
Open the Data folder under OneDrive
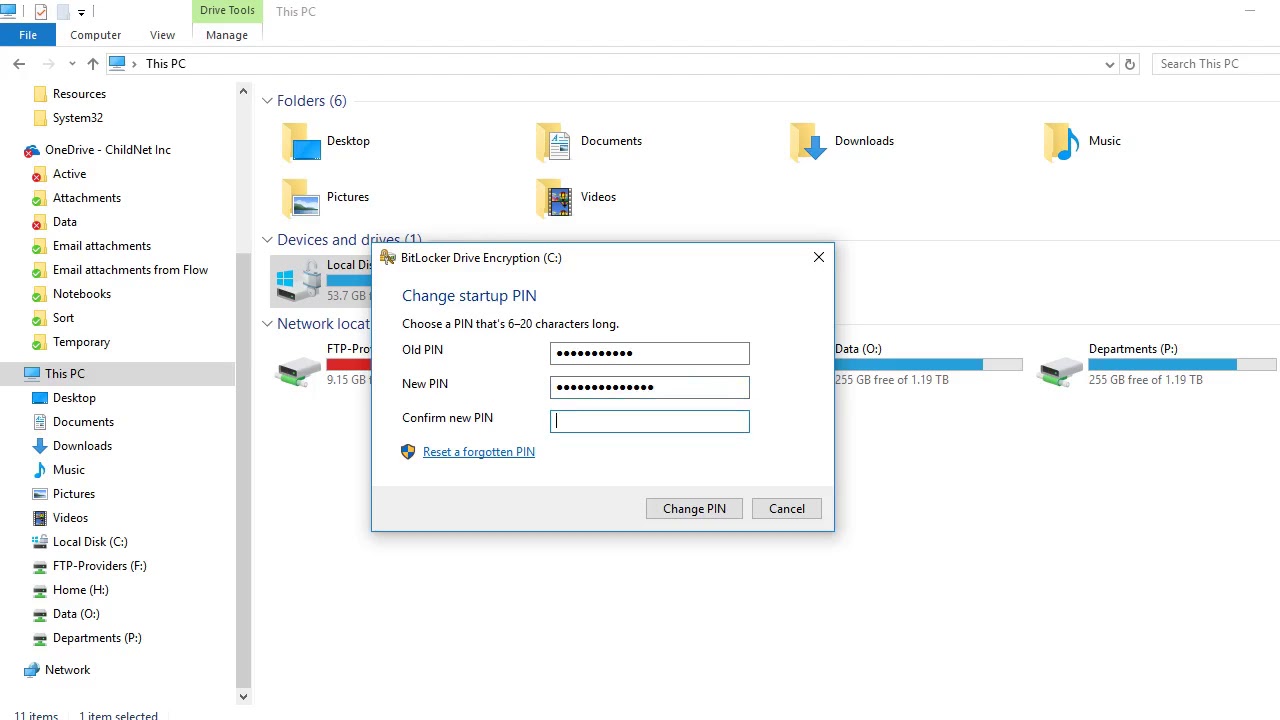coord(65,222)
